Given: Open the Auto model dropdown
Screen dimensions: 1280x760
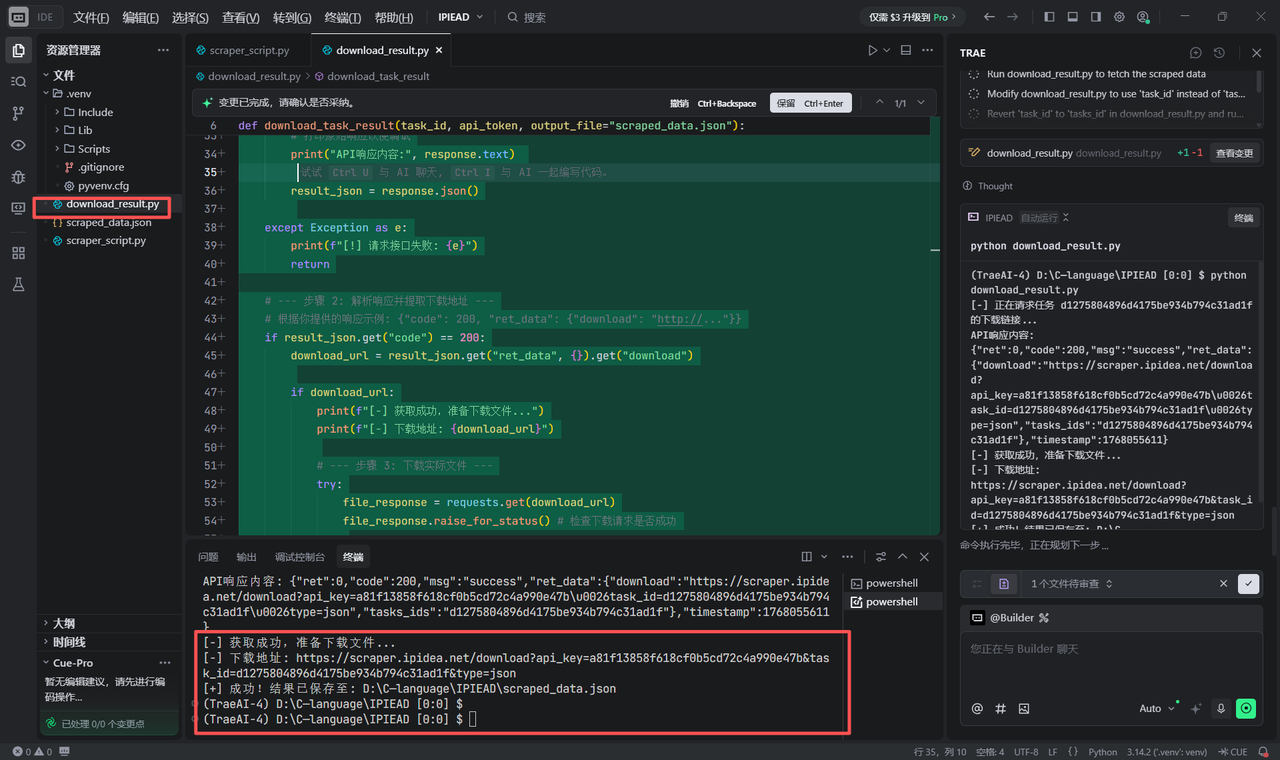Looking at the screenshot, I should pyautogui.click(x=1157, y=708).
